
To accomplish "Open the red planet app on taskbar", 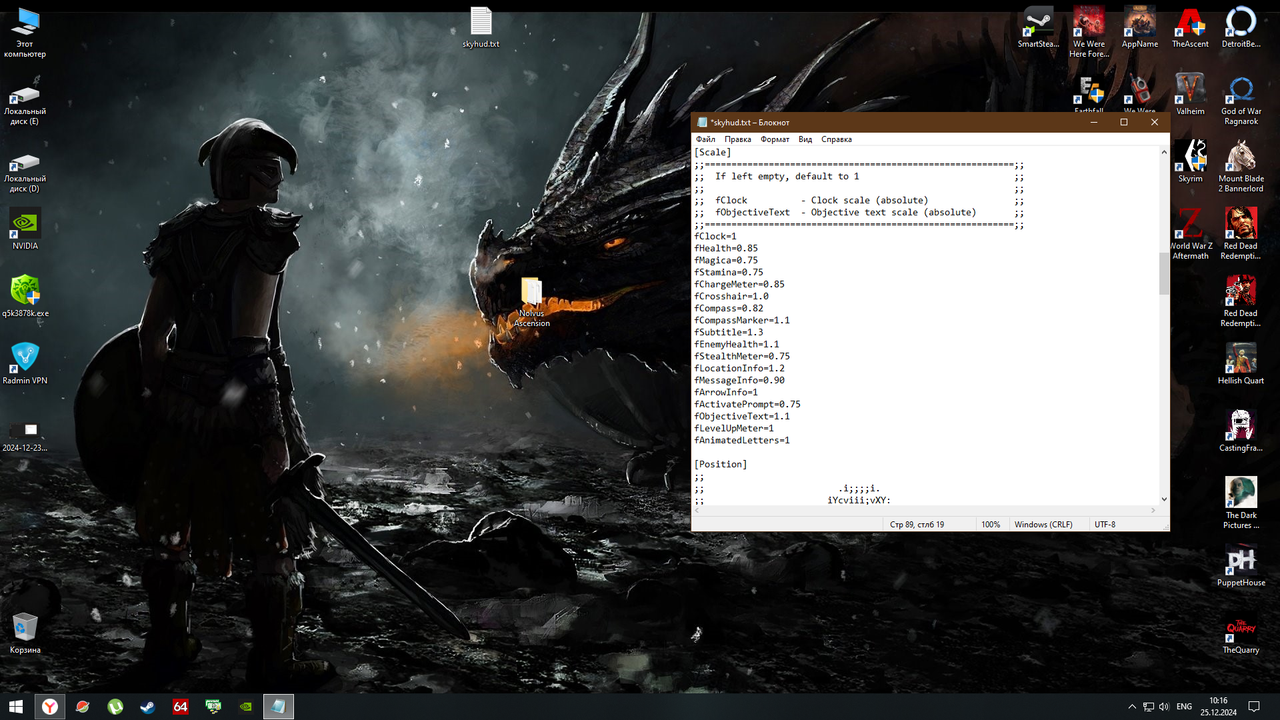I will pyautogui.click(x=82, y=706).
